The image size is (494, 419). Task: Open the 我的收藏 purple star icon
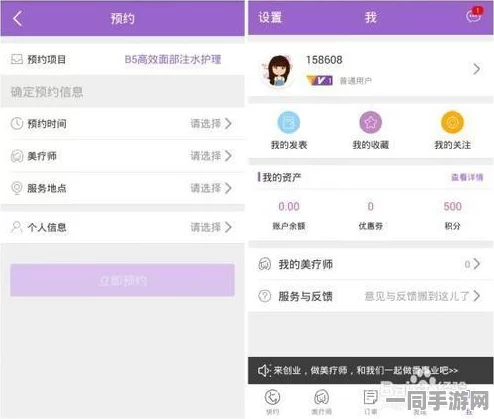pyautogui.click(x=371, y=122)
